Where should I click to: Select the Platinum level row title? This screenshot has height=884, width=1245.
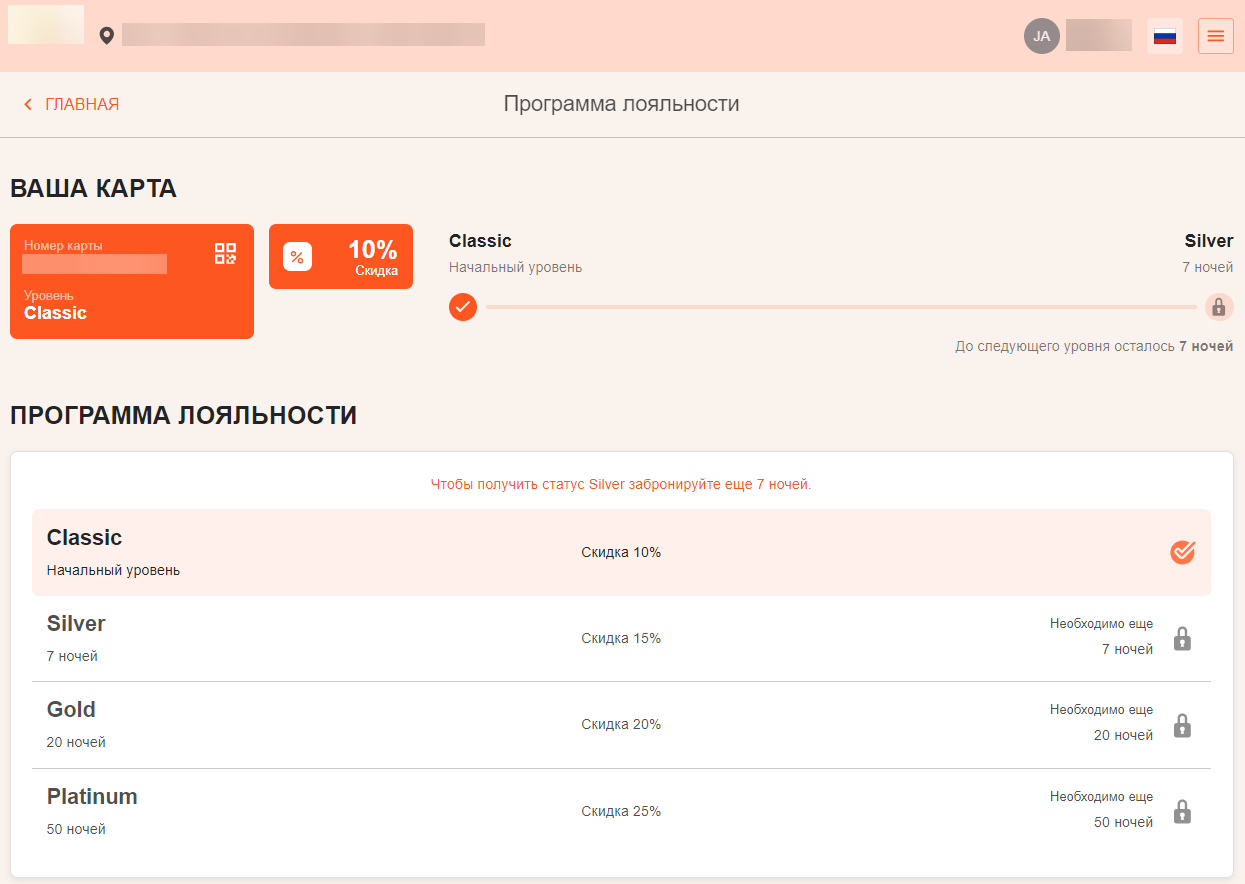(x=92, y=796)
